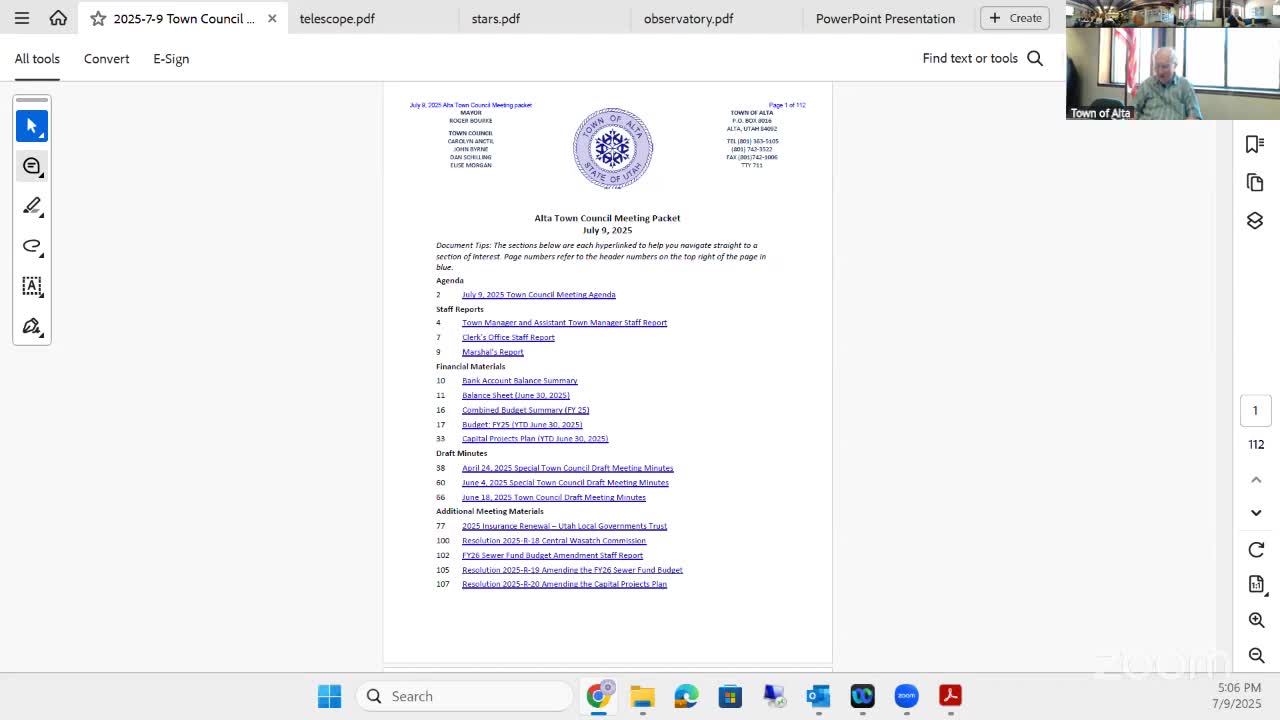
Task: Open Marshal's Report link
Action: pyautogui.click(x=492, y=352)
